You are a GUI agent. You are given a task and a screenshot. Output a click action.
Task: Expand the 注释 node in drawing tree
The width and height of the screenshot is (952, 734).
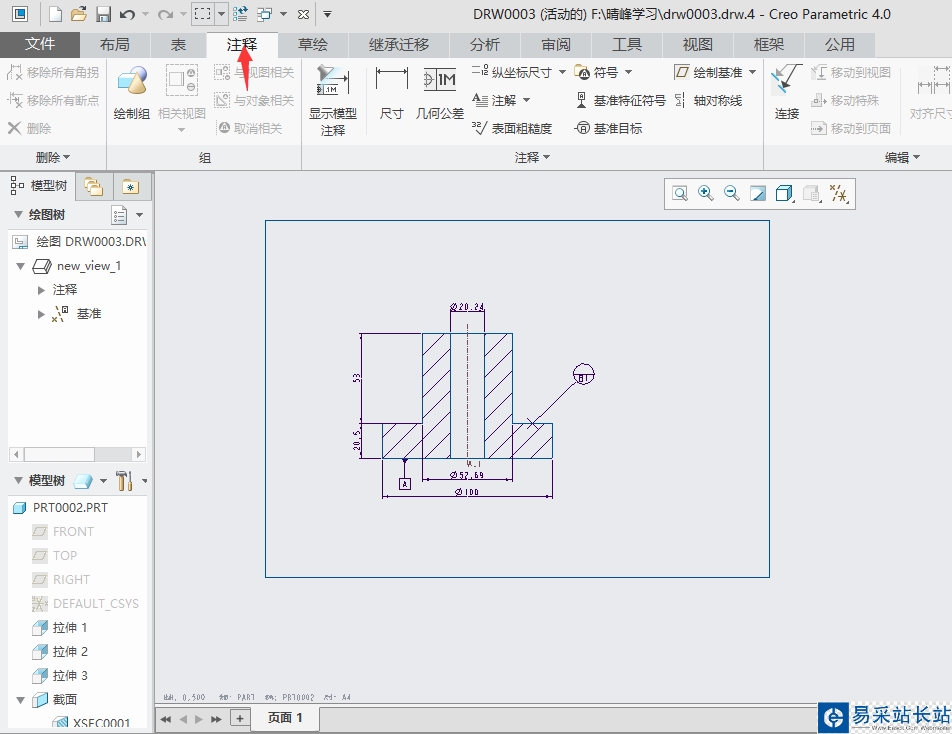pos(42,290)
